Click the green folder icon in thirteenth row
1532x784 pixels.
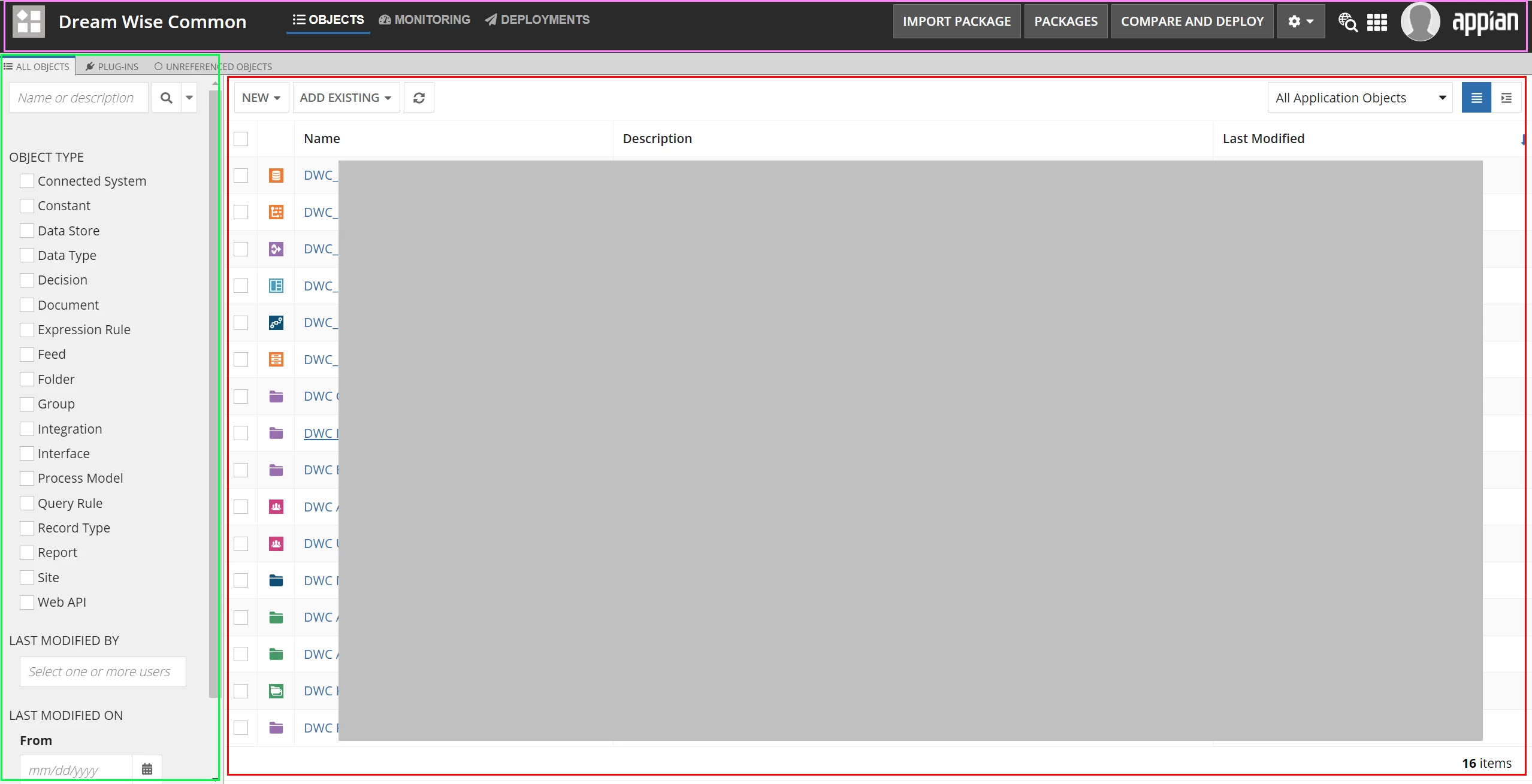click(x=276, y=617)
